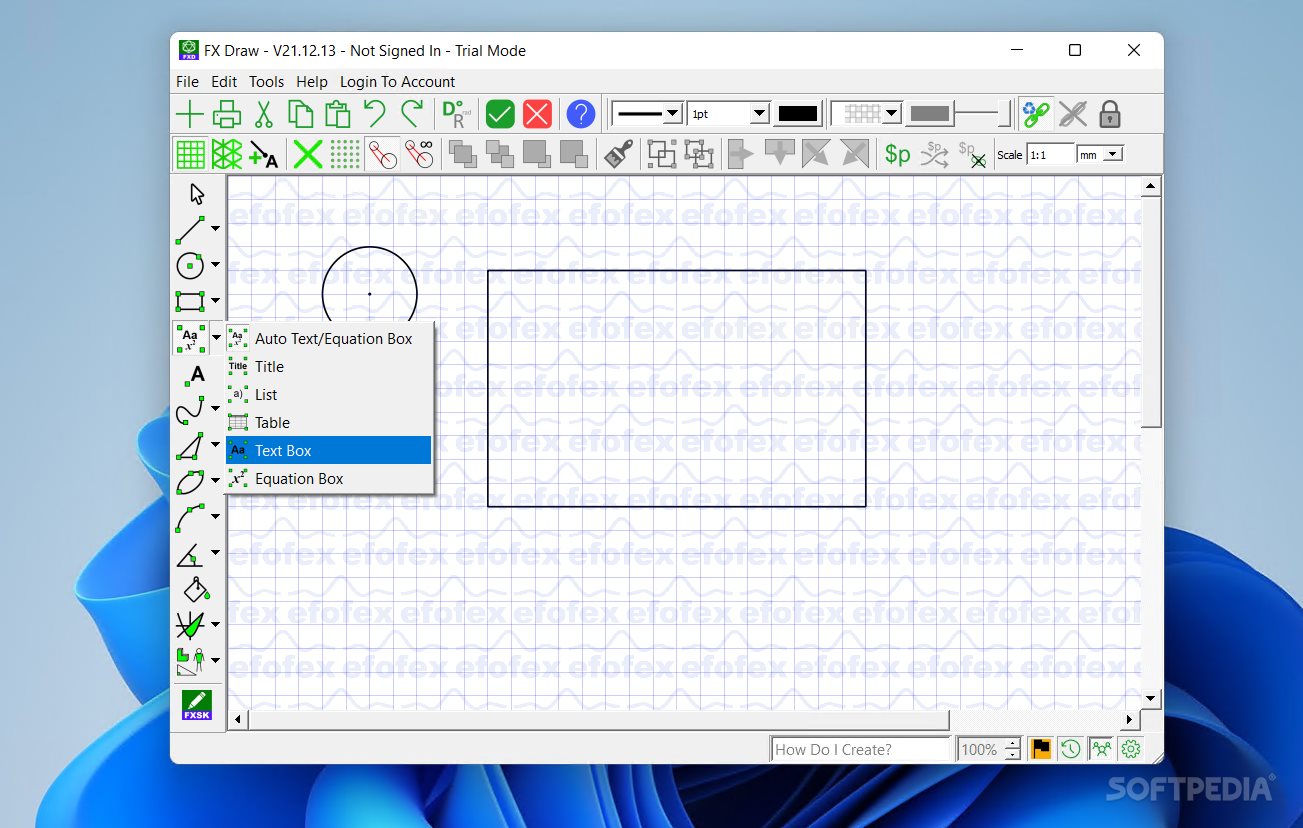Undo the last action

[375, 114]
